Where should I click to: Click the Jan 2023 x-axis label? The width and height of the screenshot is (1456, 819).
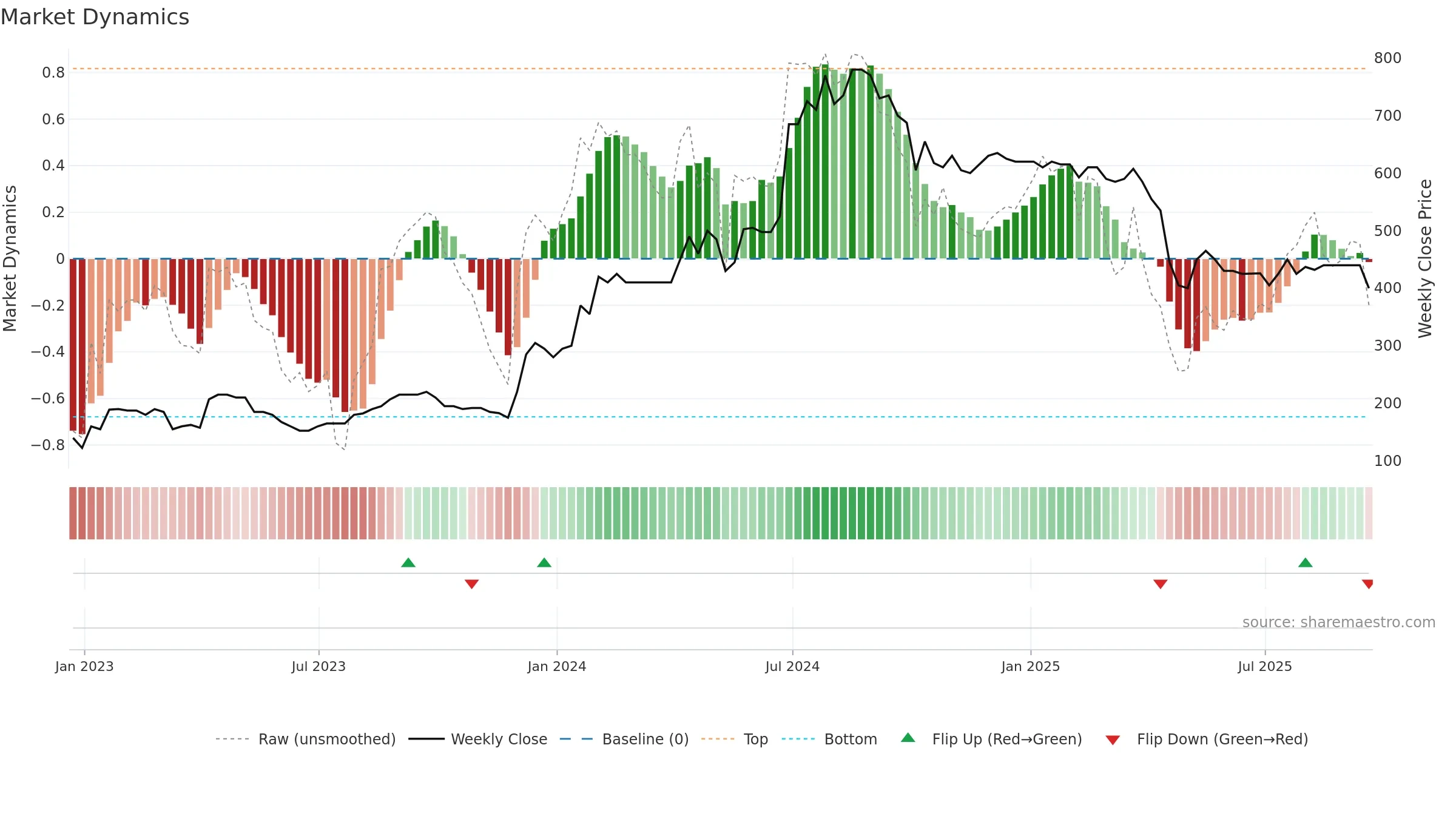tap(84, 666)
